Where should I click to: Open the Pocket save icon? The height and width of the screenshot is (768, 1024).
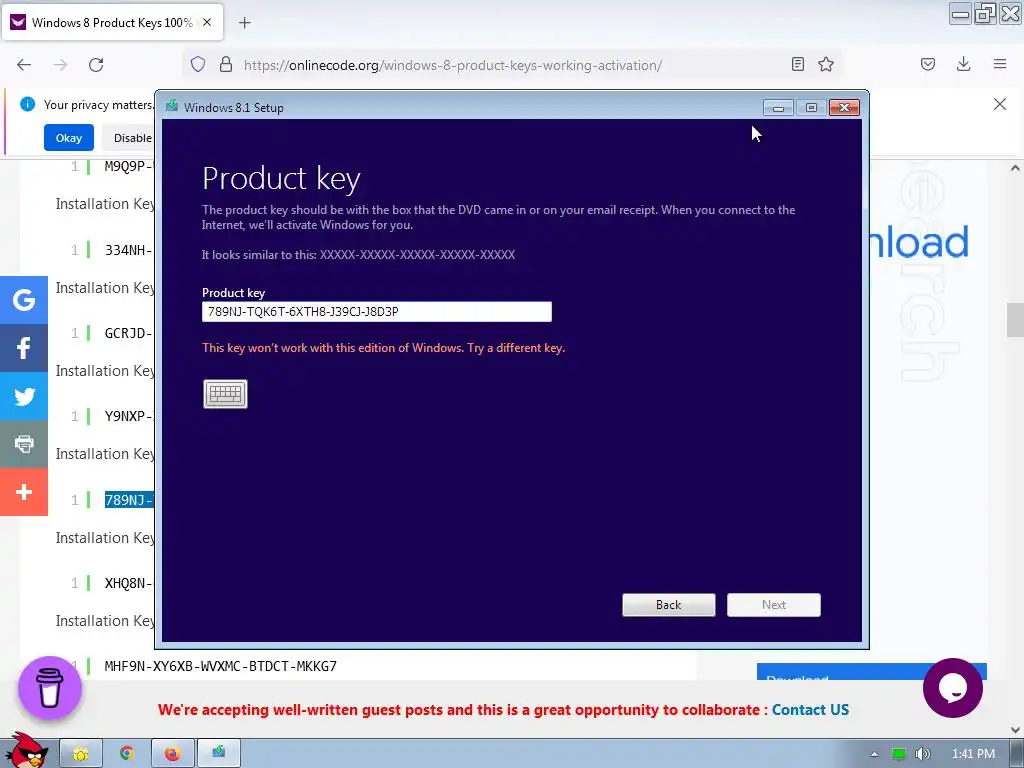coord(927,64)
